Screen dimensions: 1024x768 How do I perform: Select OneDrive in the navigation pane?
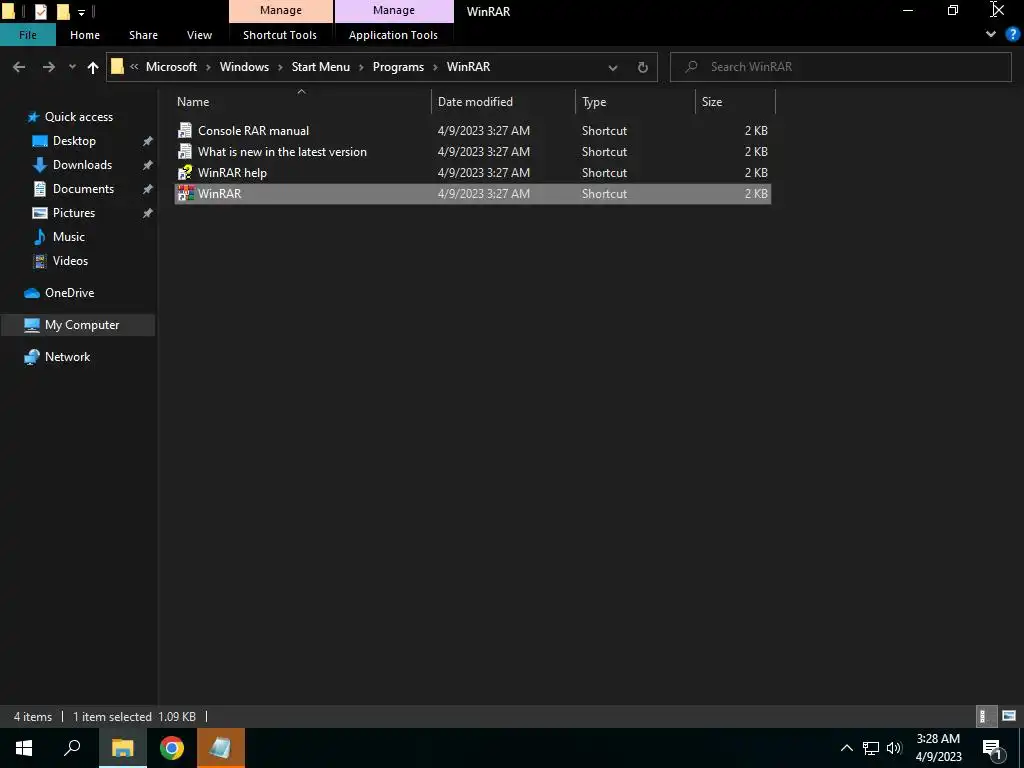pyautogui.click(x=69, y=293)
